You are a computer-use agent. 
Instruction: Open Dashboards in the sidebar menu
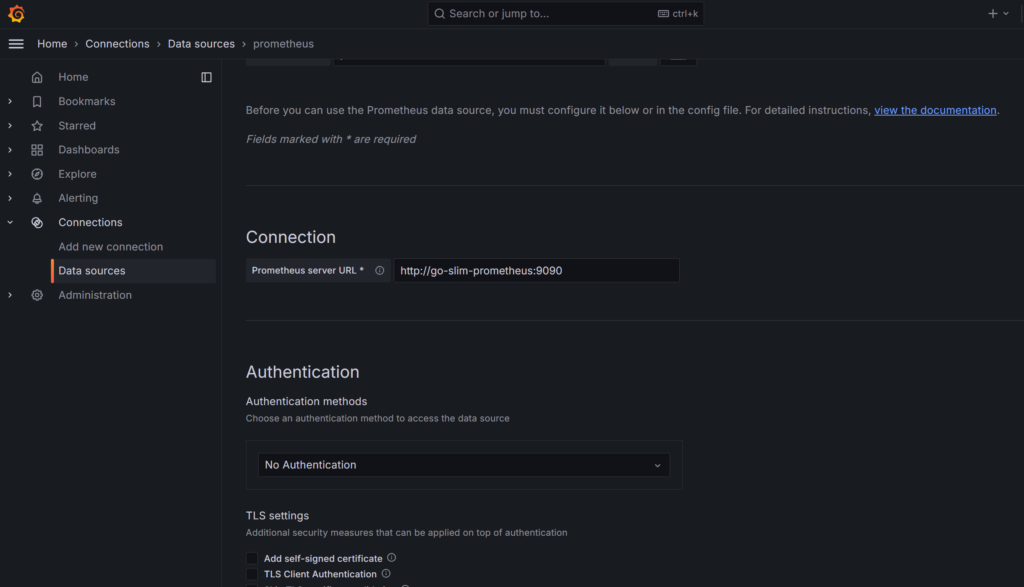pos(89,150)
